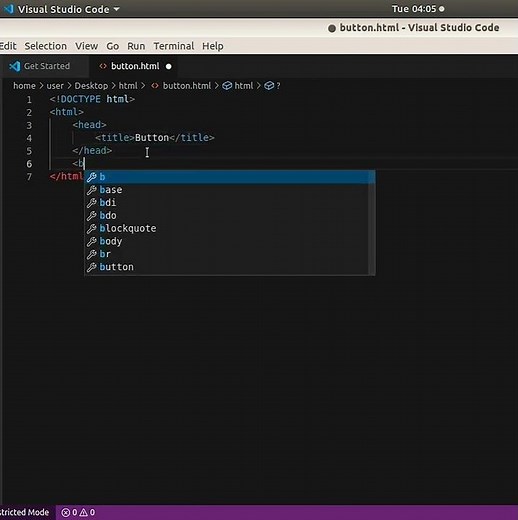The width and height of the screenshot is (518, 520).
Task: Click the html element symbol breadcrumb
Action: click(x=244, y=86)
